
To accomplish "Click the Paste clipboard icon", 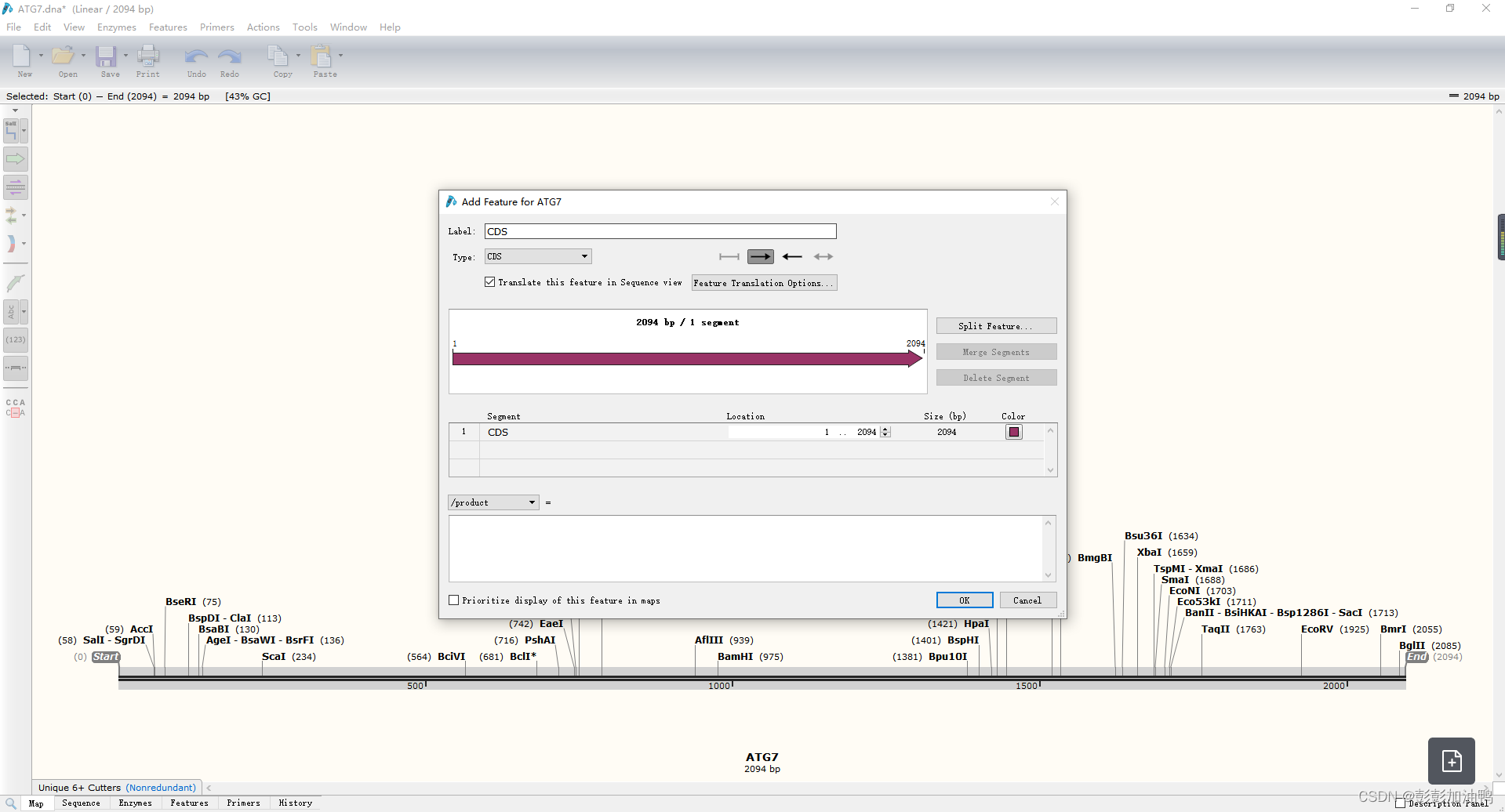I will (321, 56).
